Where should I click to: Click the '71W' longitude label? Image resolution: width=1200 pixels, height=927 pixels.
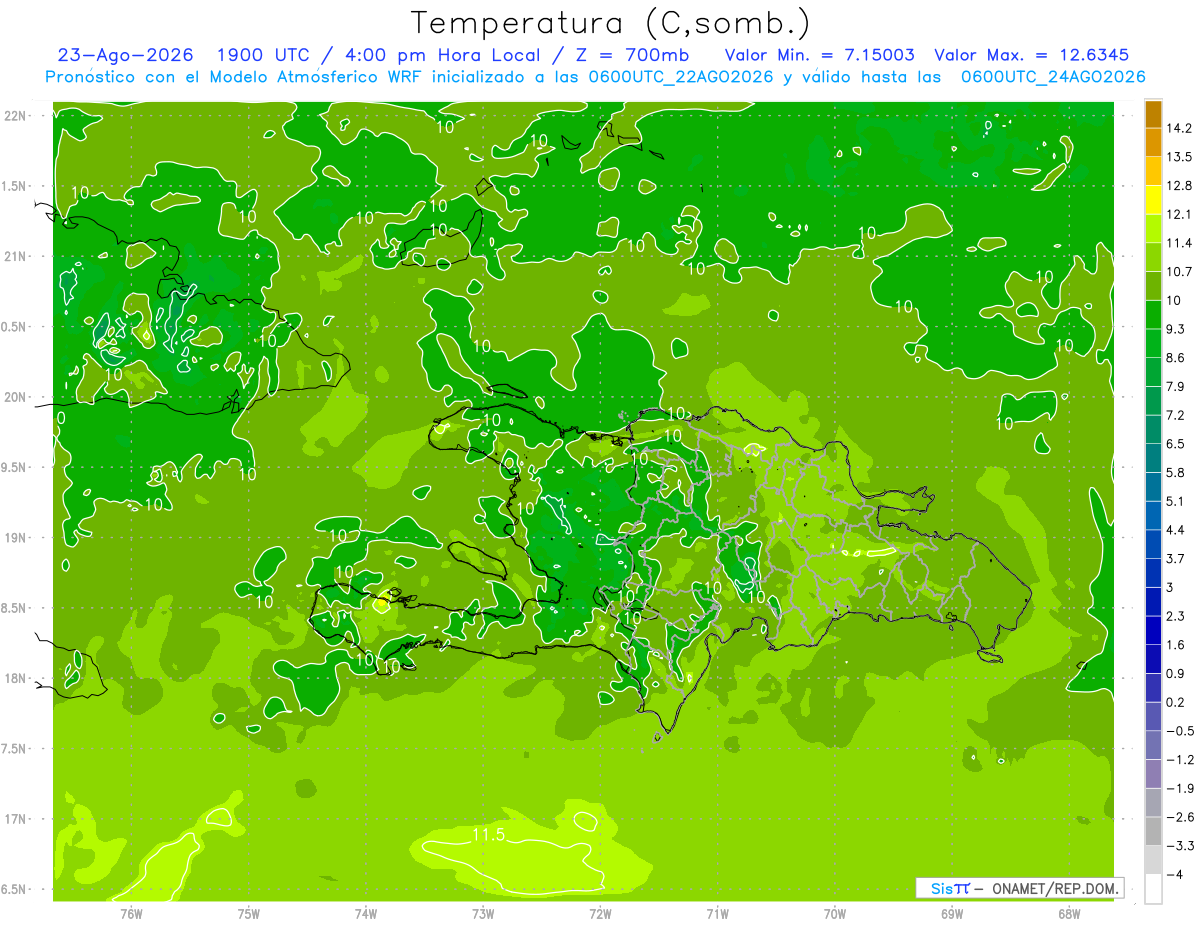(x=717, y=914)
